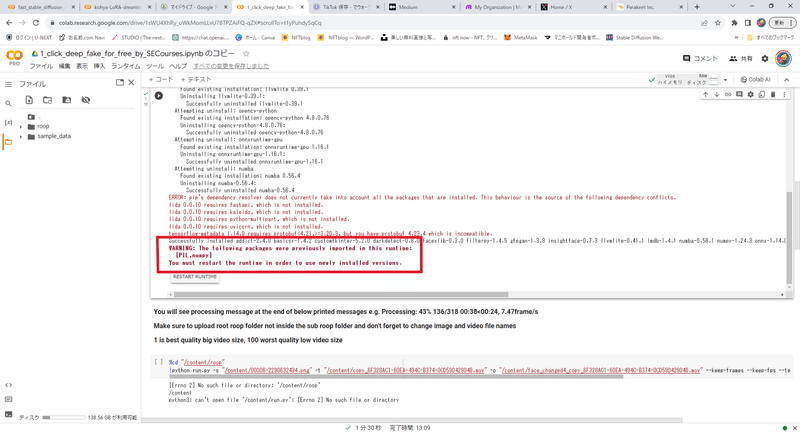Open the 表示 menu
Image resolution: width=800 pixels, height=433 pixels.
(82, 66)
